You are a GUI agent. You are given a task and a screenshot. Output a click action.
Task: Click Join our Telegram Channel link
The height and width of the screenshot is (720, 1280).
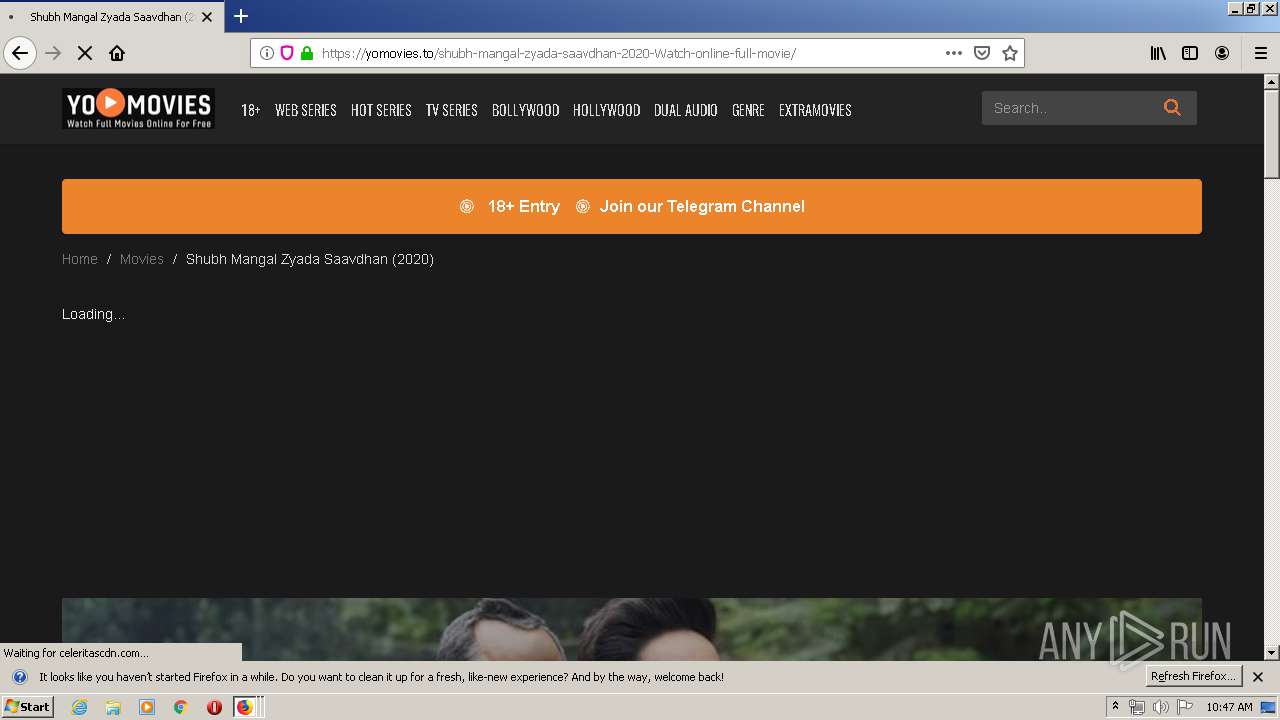pyautogui.click(x=702, y=206)
